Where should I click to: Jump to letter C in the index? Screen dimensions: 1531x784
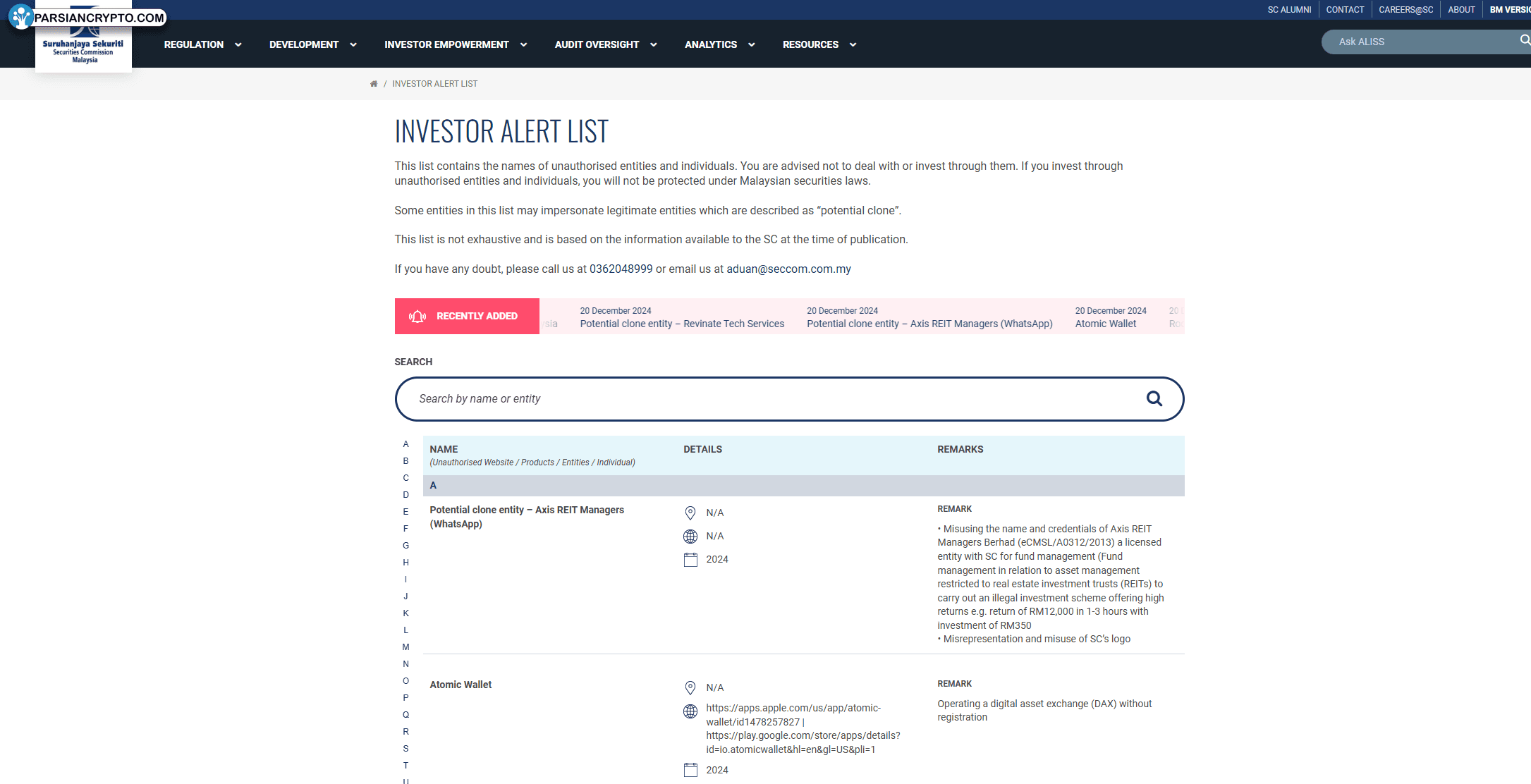(405, 478)
